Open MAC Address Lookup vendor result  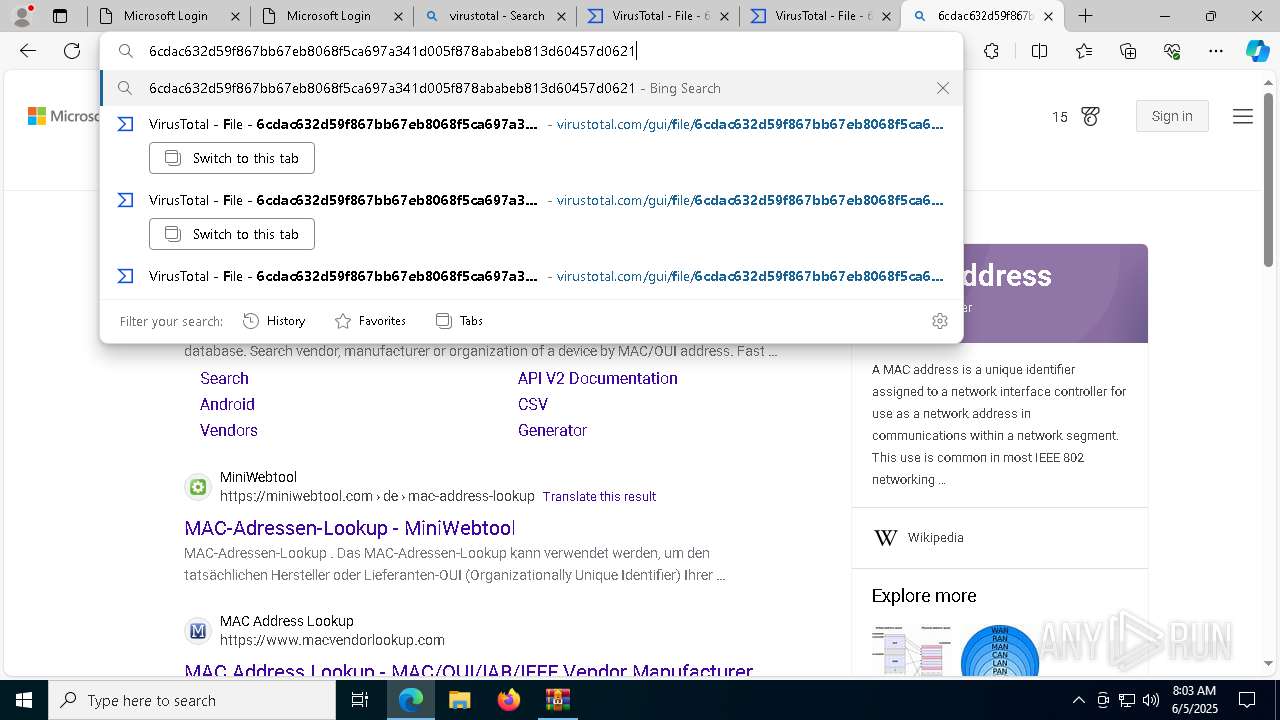(x=469, y=671)
